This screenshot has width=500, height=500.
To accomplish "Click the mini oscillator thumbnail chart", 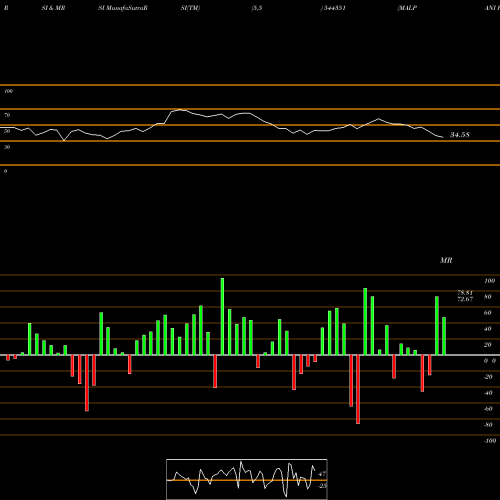I will (247, 479).
